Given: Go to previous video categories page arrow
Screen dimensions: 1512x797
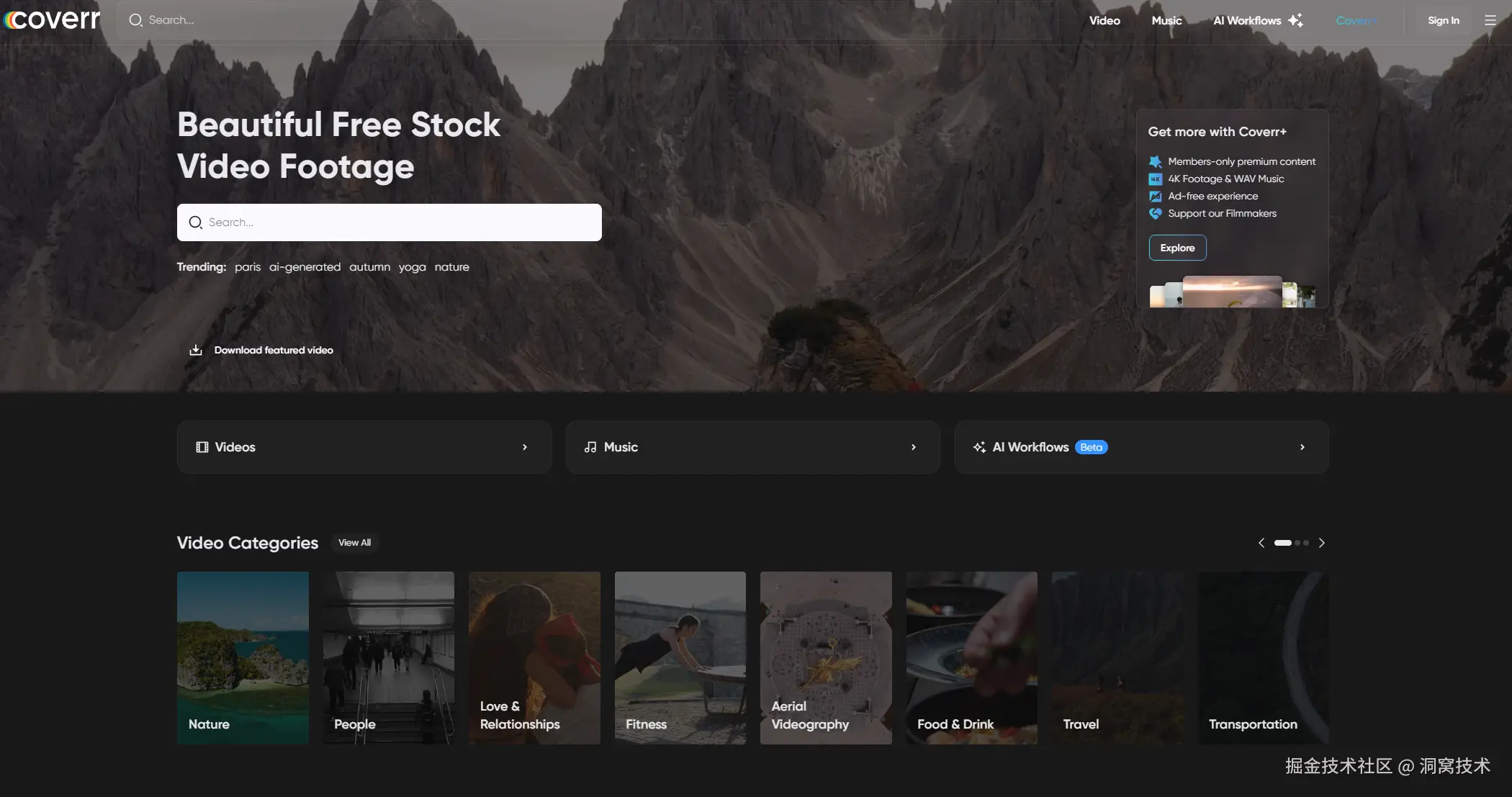Looking at the screenshot, I should tap(1261, 543).
